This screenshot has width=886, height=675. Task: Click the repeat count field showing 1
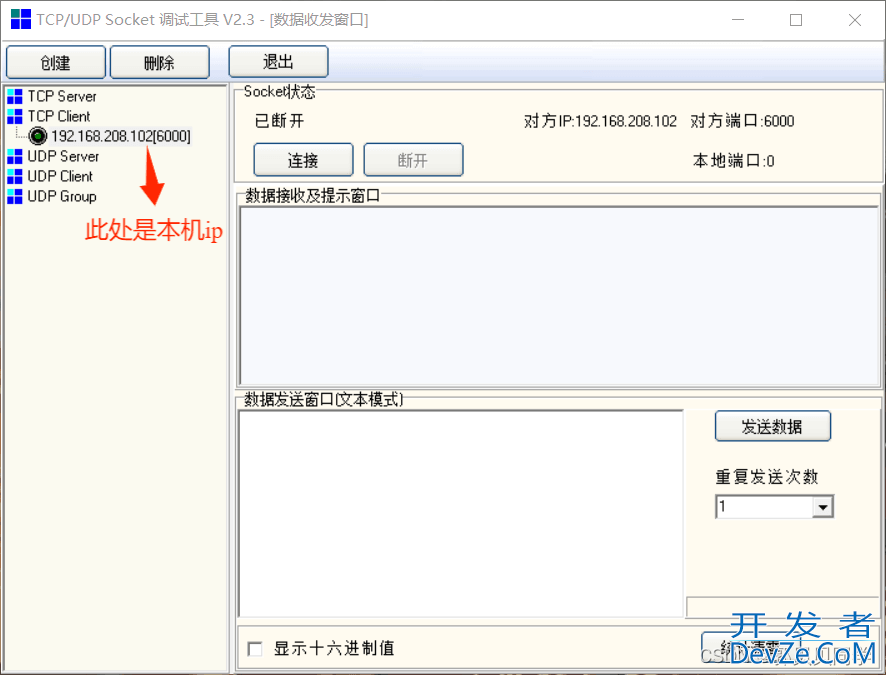765,507
